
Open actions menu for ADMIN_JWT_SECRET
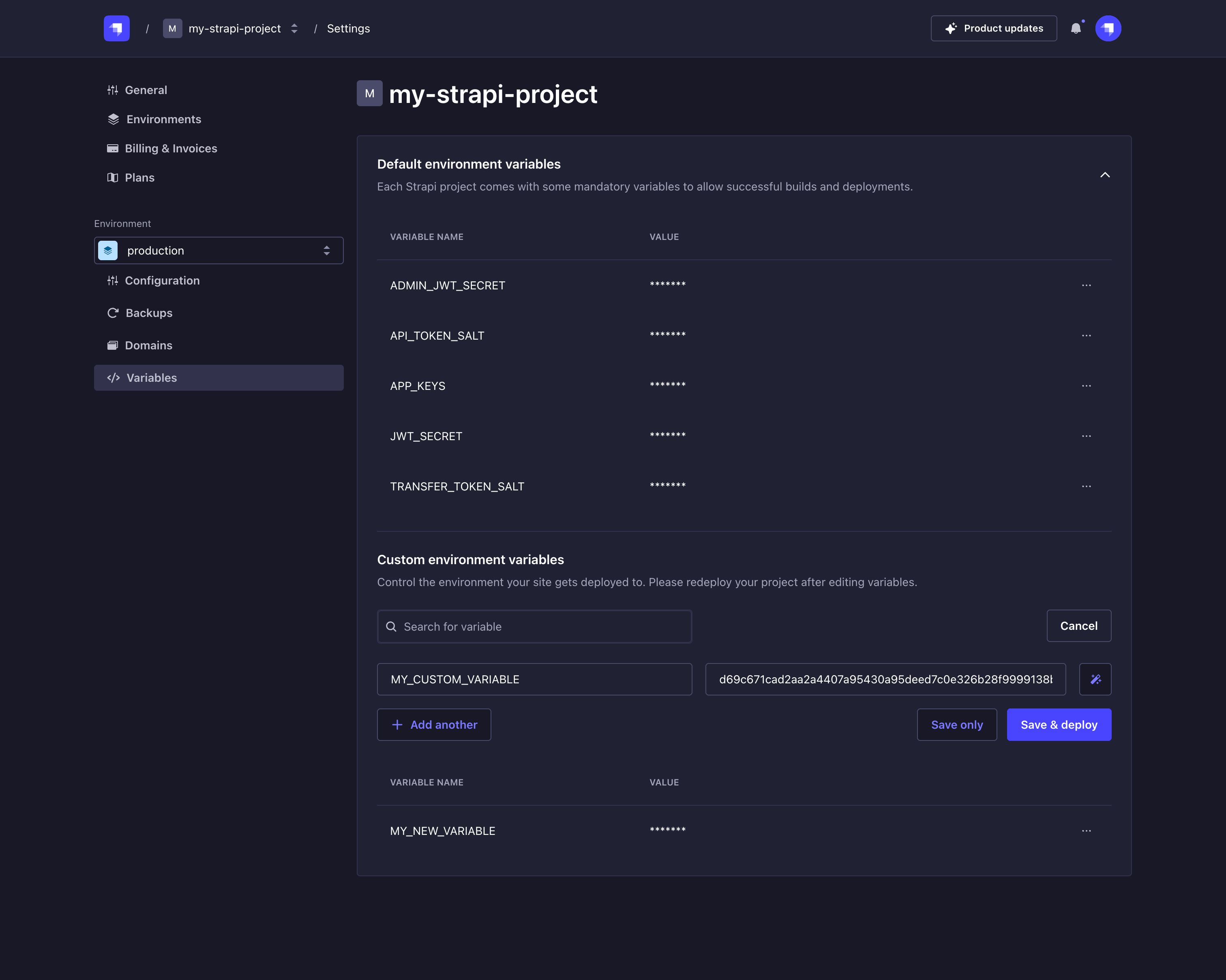[1086, 285]
